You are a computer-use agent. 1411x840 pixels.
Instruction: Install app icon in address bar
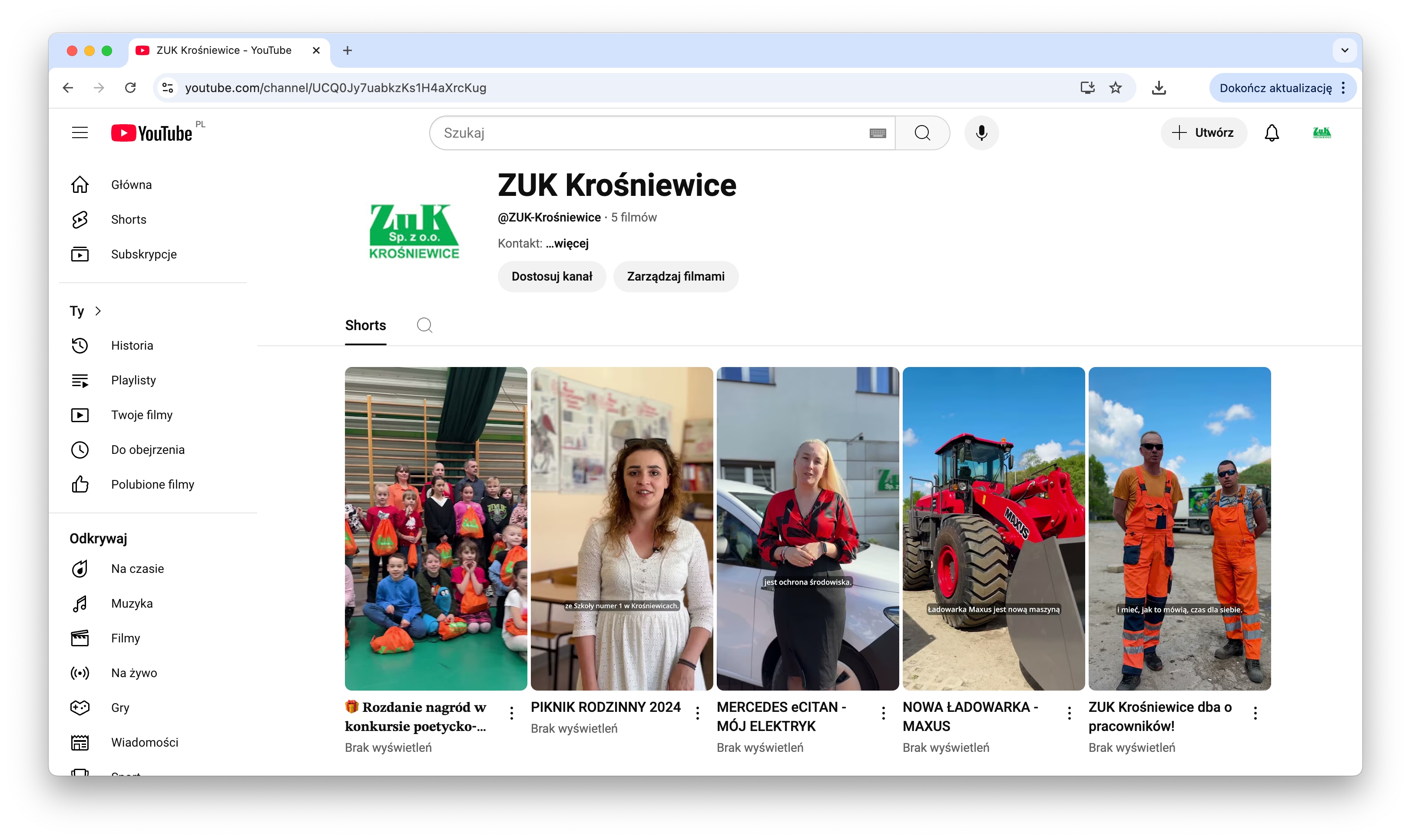(x=1086, y=88)
